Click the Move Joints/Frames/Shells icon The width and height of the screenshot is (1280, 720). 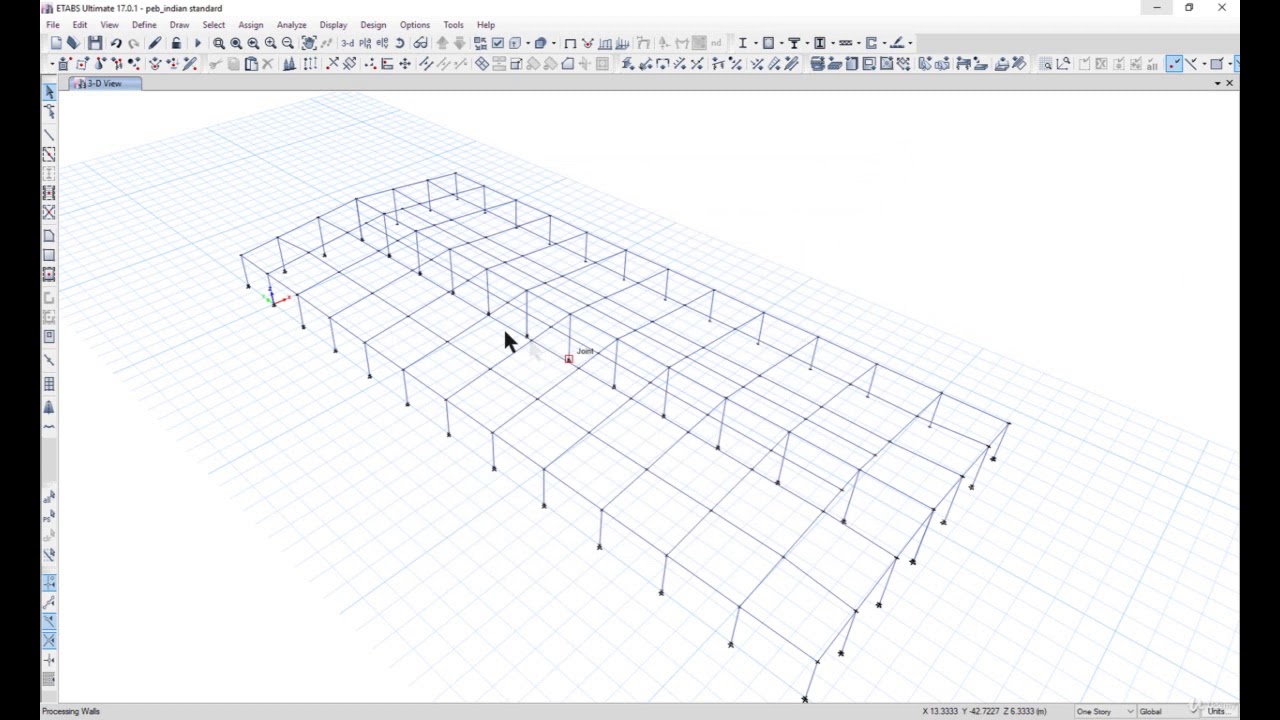tap(405, 64)
